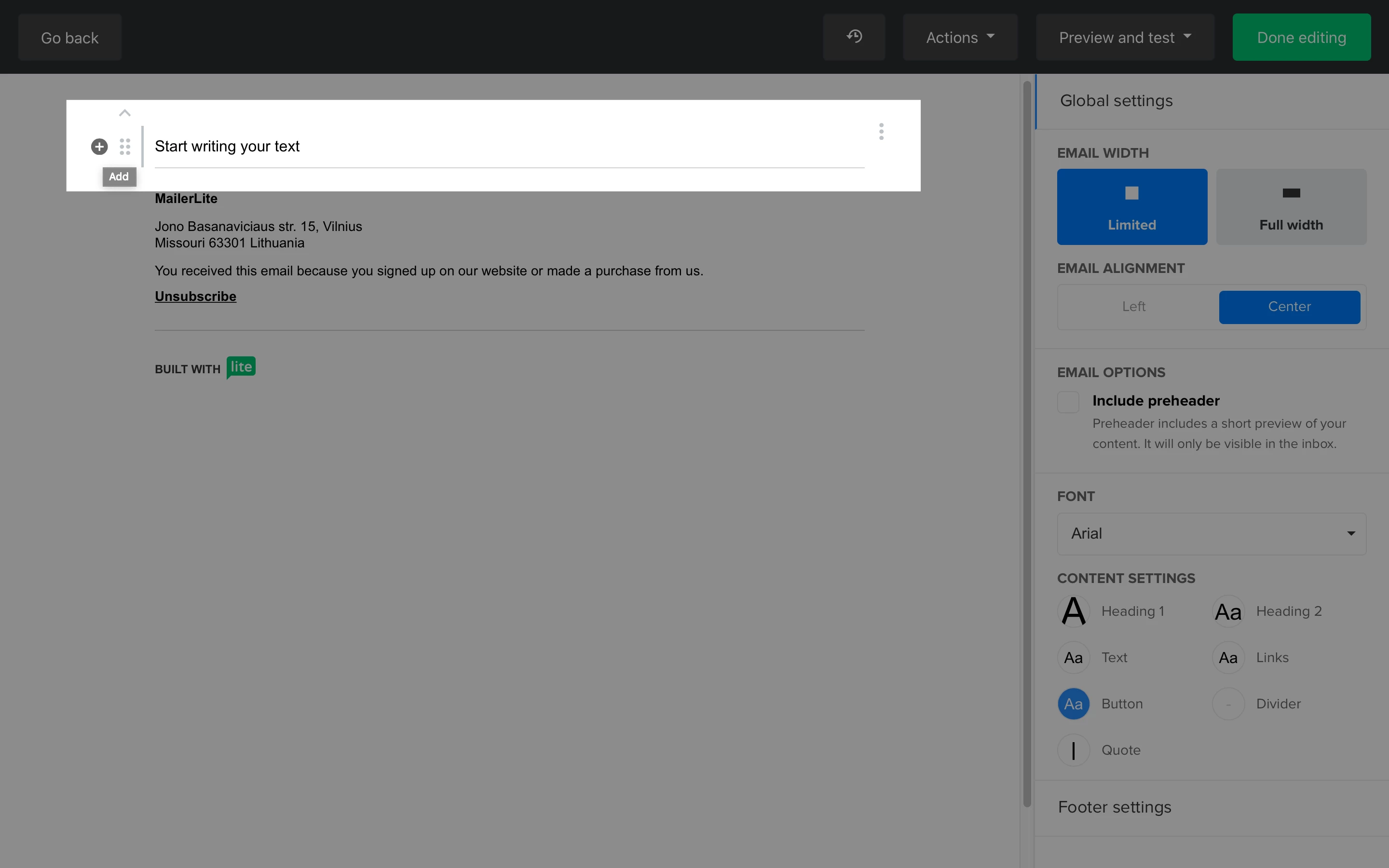Image resolution: width=1389 pixels, height=868 pixels.
Task: Open Divider style settings
Action: [1228, 703]
